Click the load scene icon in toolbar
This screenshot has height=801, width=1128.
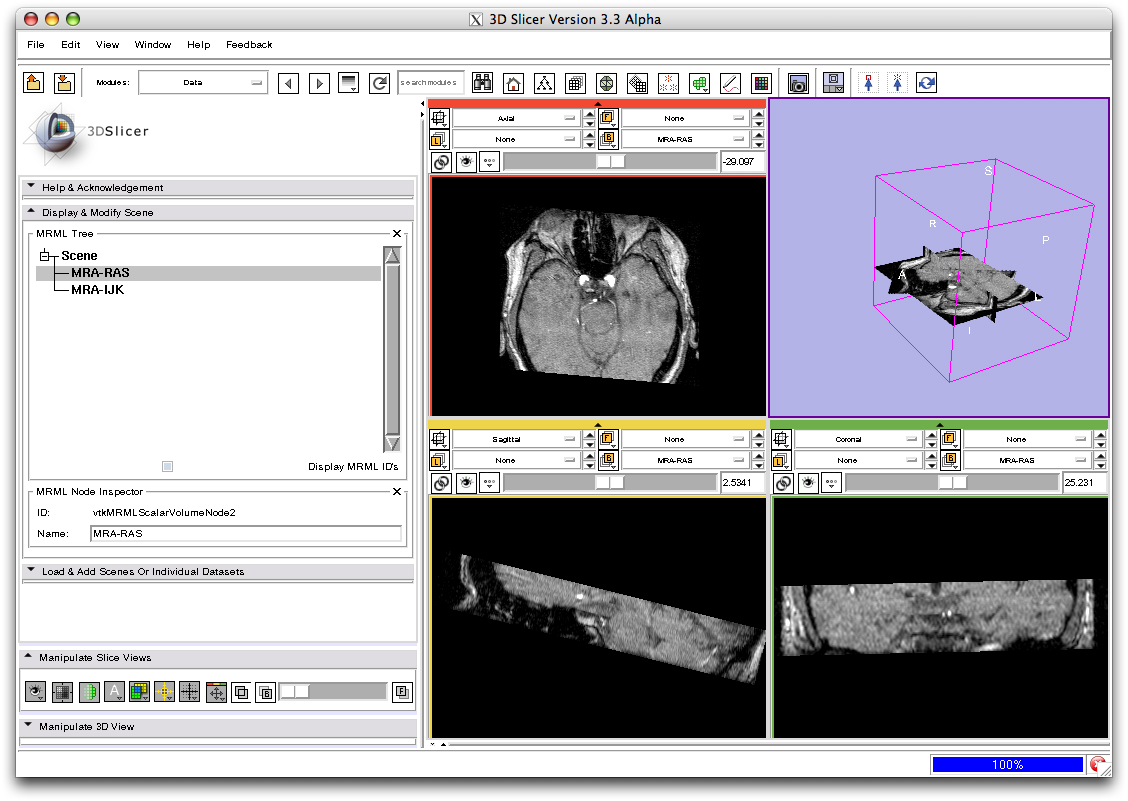tap(34, 83)
